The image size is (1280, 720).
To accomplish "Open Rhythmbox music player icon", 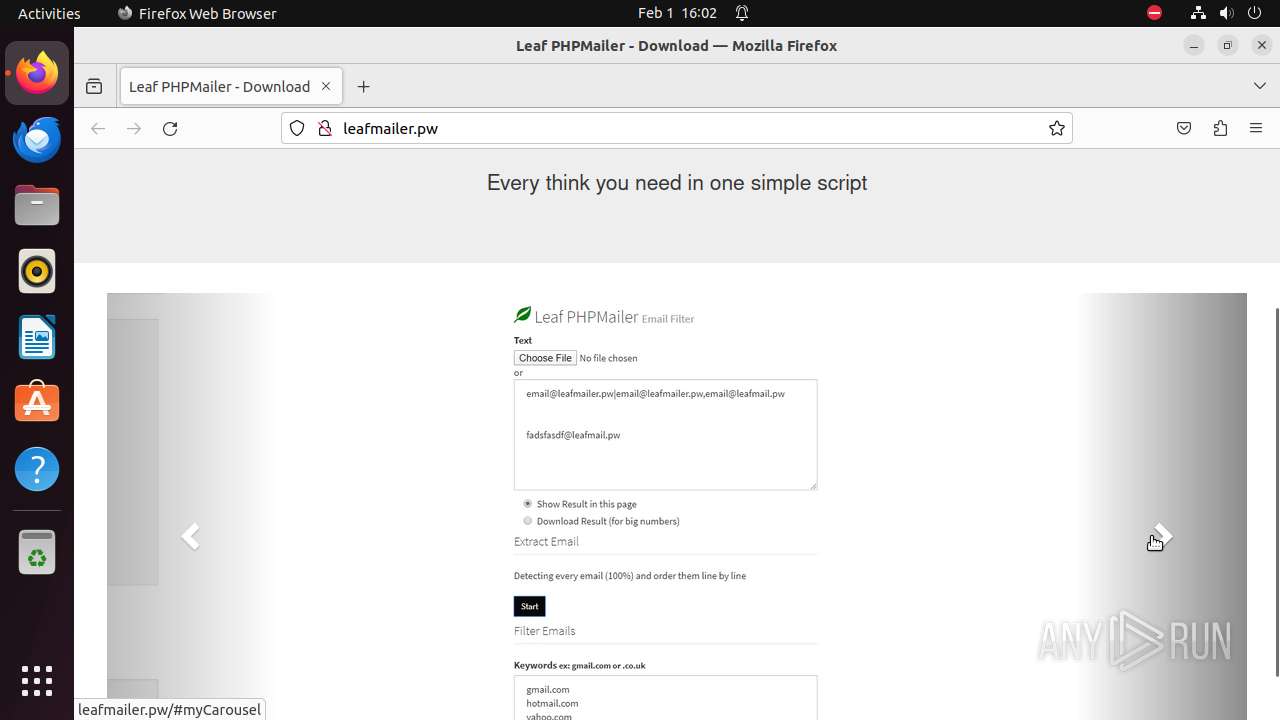I will 37,271.
